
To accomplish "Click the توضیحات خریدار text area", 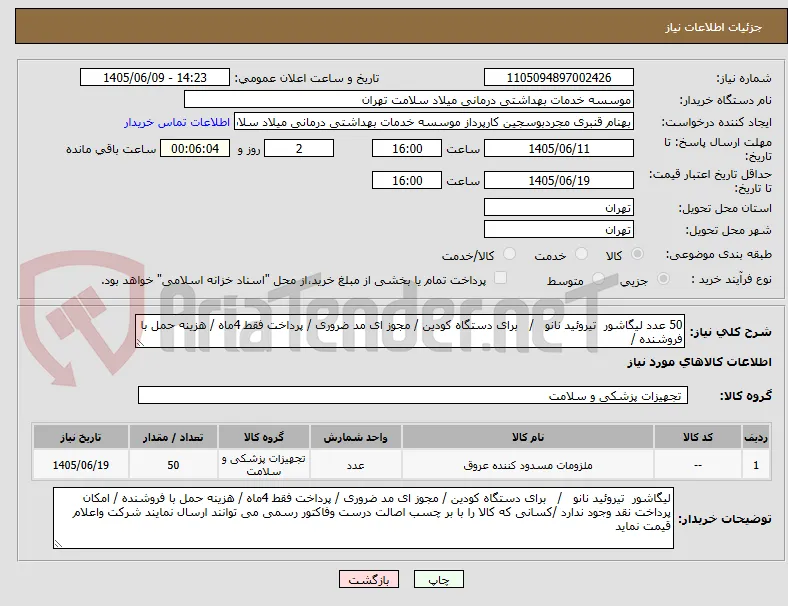I will 363,518.
